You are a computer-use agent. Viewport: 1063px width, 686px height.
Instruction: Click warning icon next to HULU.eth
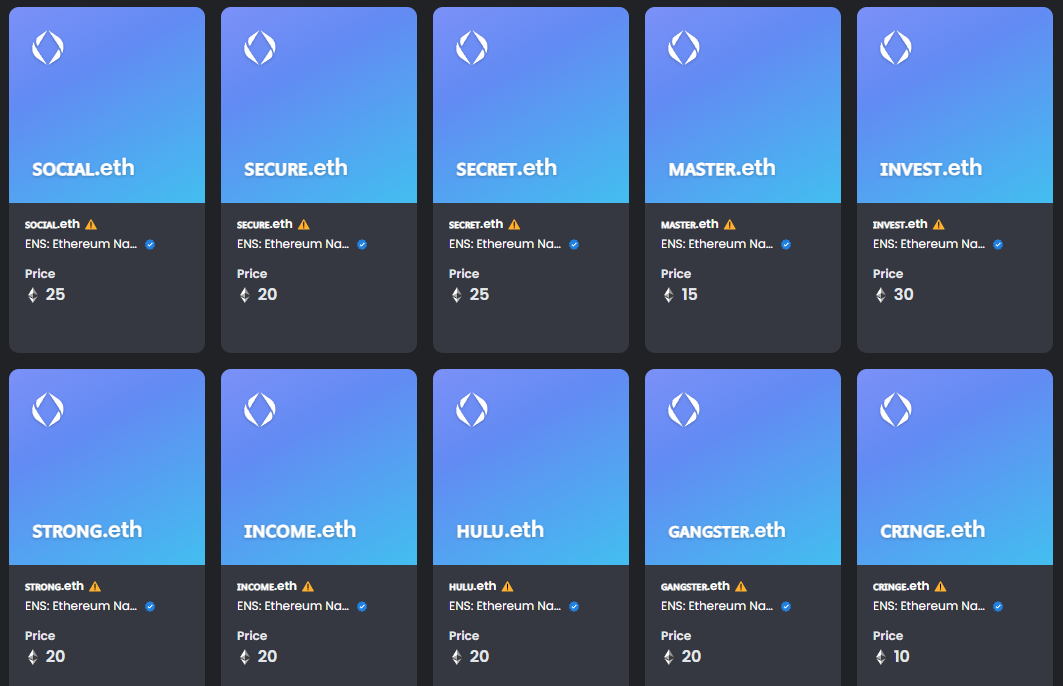(x=507, y=586)
